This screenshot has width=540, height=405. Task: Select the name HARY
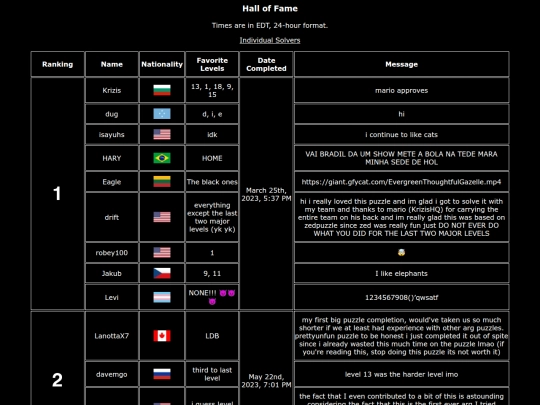click(x=112, y=158)
